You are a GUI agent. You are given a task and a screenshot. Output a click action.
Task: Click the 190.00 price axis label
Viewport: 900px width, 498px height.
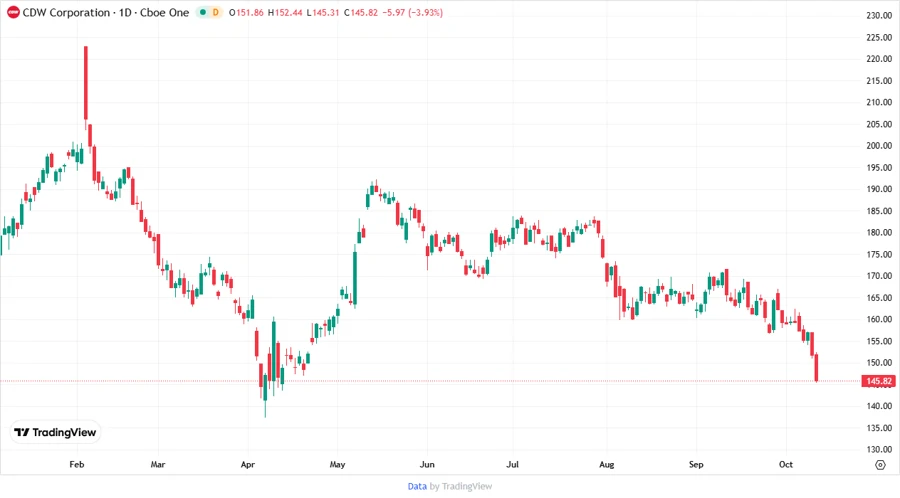click(879, 189)
